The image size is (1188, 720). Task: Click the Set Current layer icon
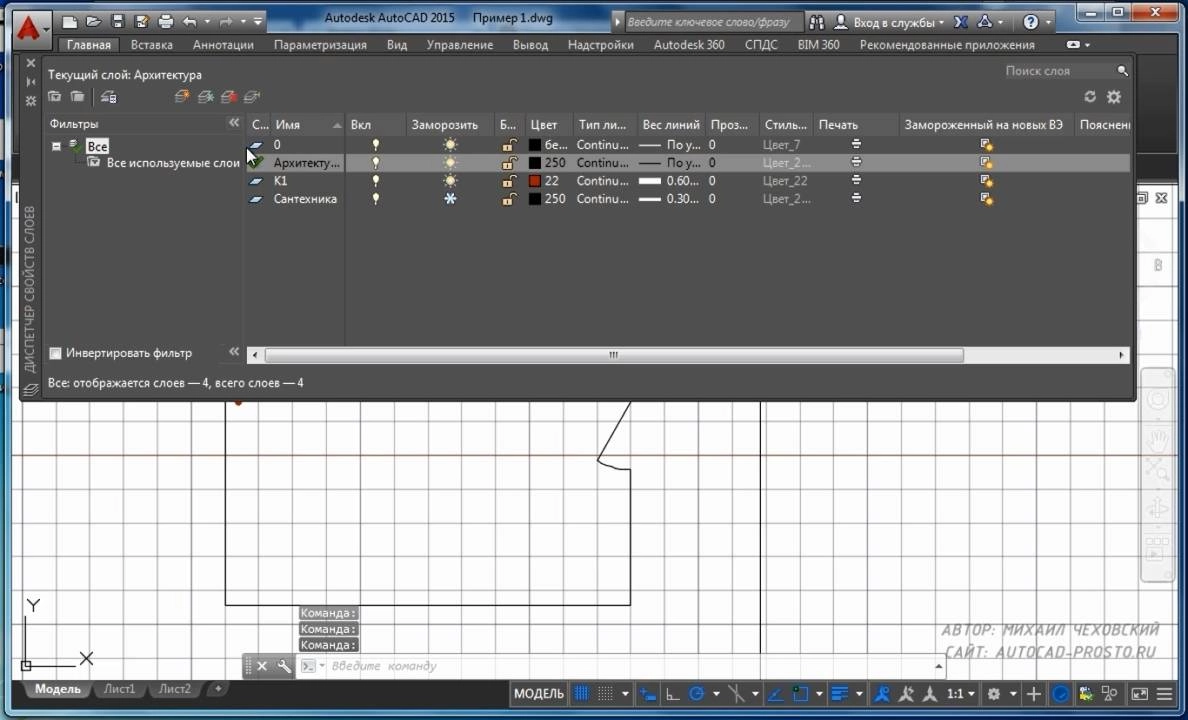(252, 96)
